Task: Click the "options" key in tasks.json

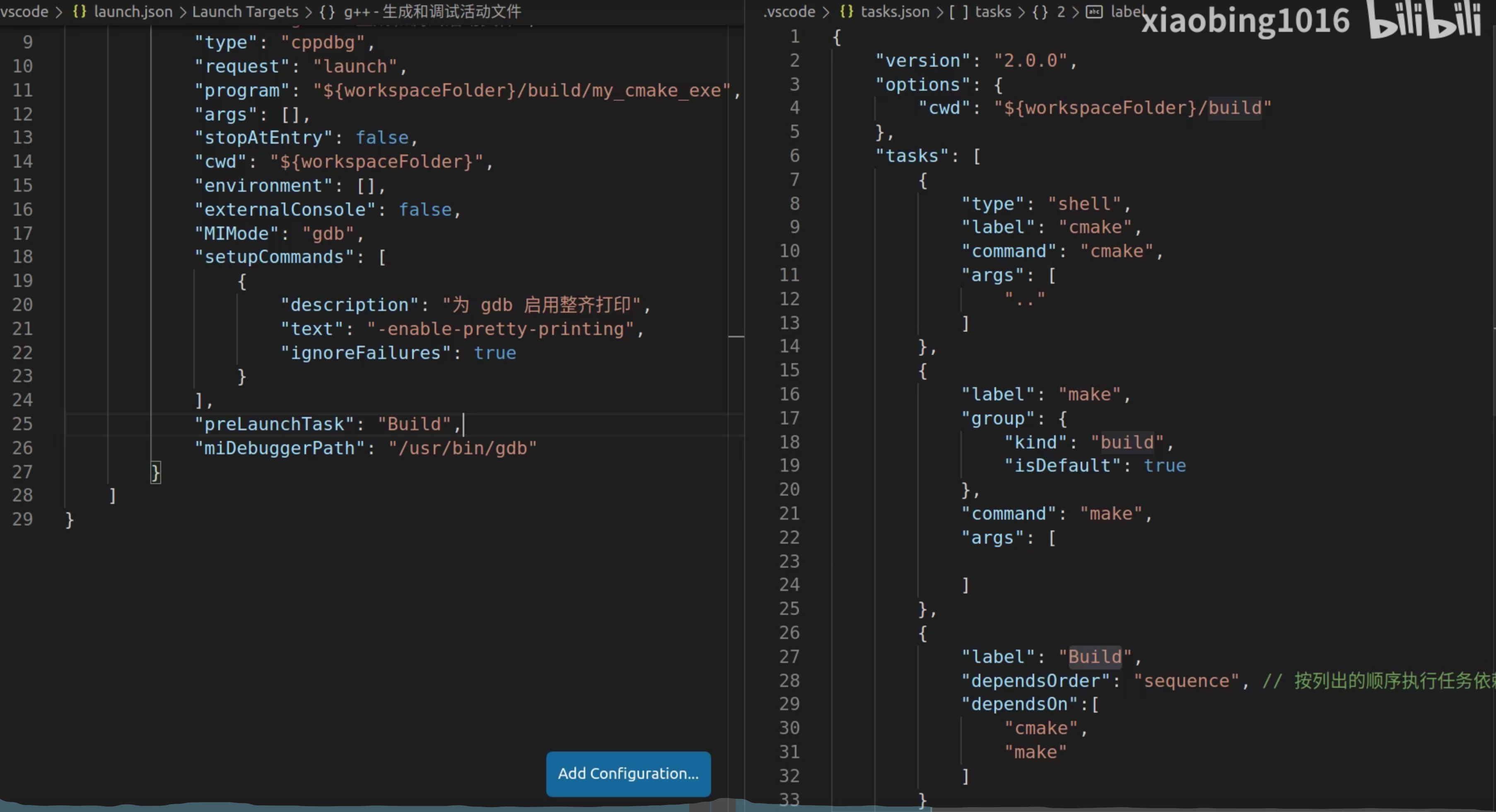Action: (x=923, y=85)
